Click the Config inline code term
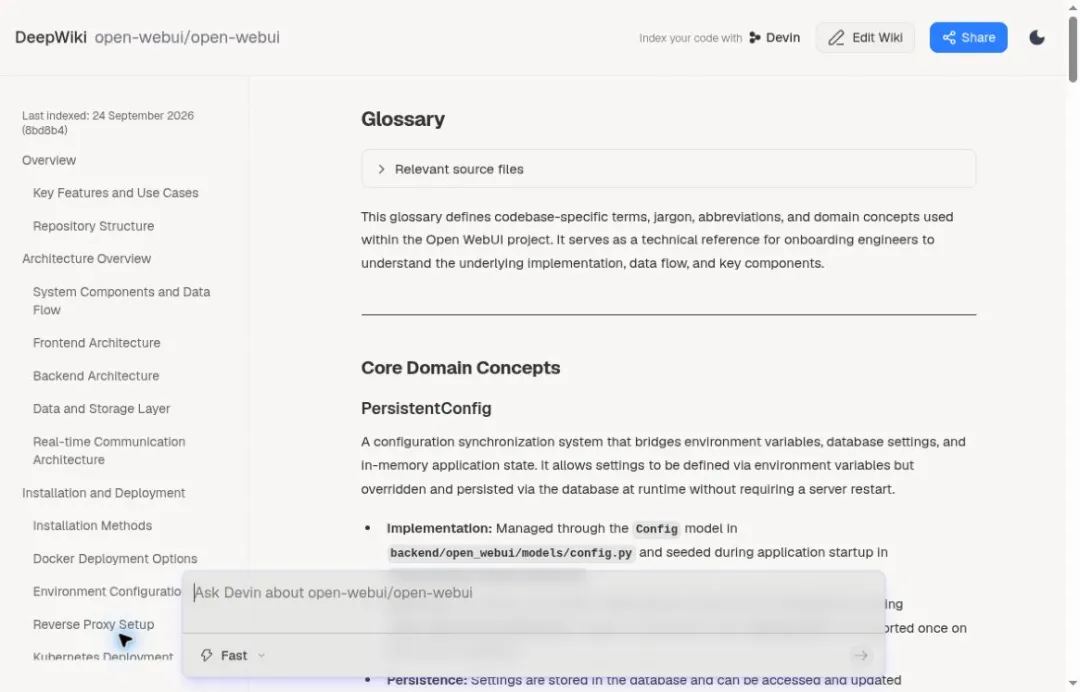 coord(656,529)
